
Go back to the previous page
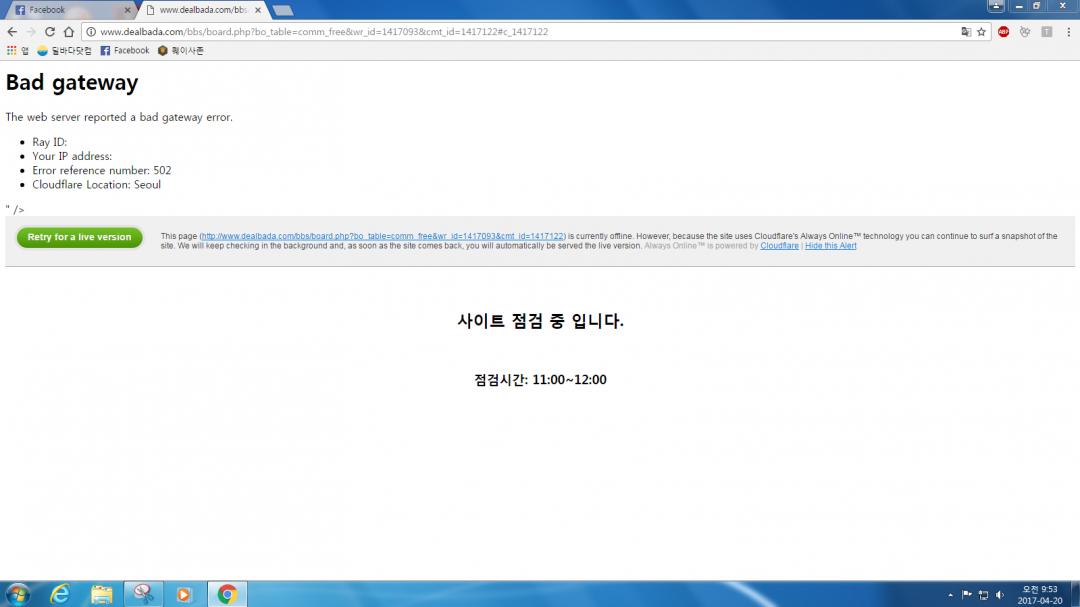[12, 32]
